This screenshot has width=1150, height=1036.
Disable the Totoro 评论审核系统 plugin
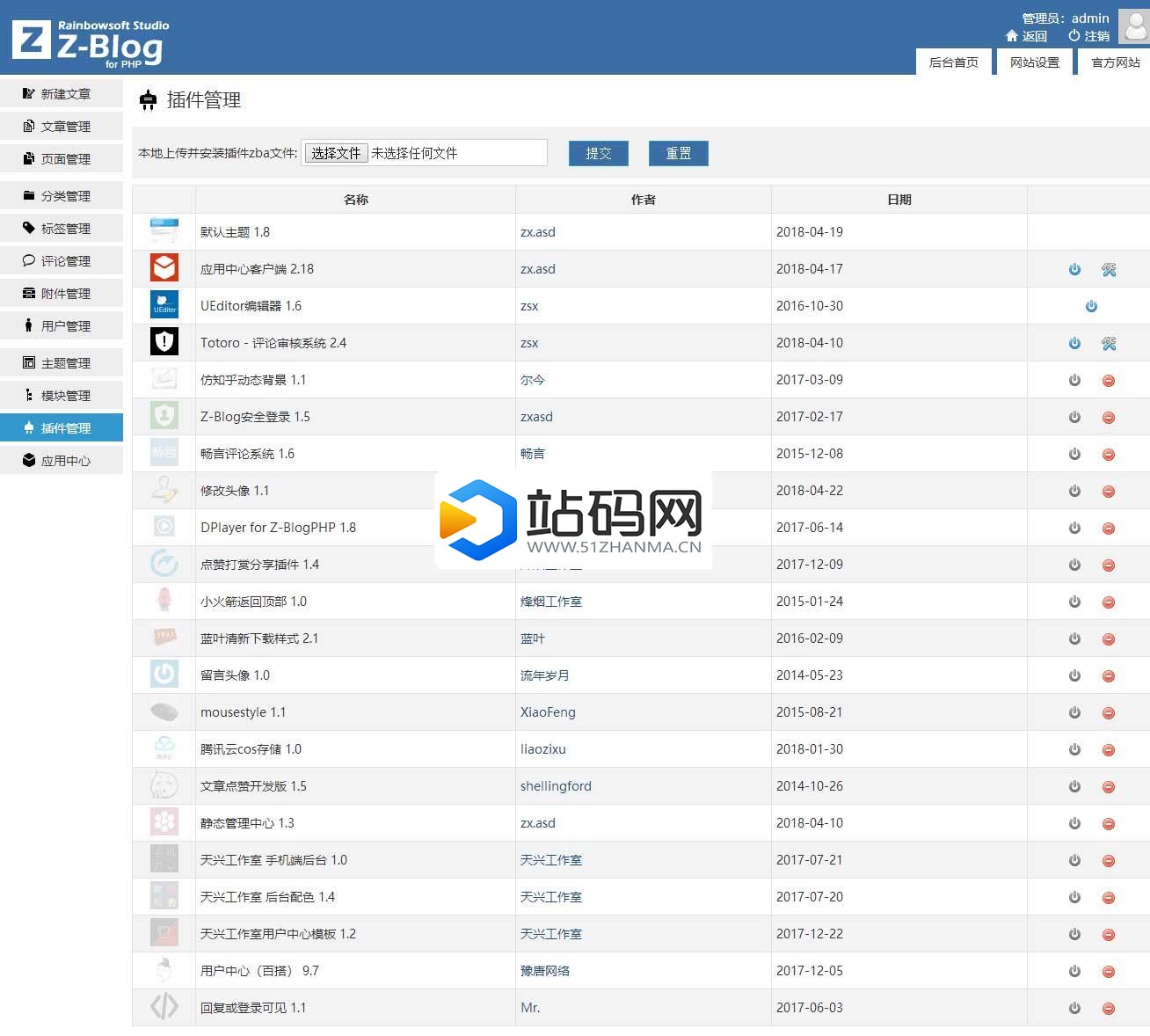(x=1074, y=344)
